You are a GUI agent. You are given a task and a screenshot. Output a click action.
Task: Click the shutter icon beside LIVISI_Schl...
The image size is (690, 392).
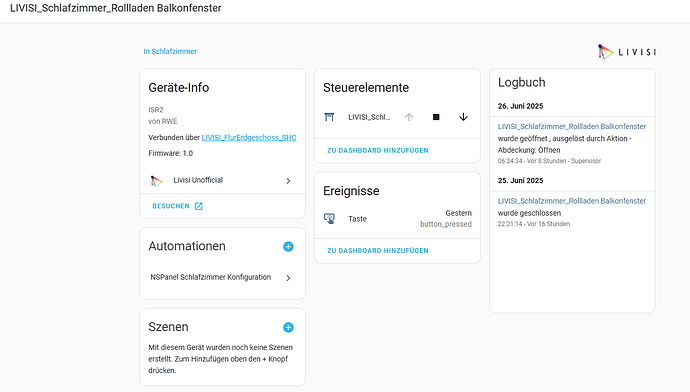click(x=329, y=117)
